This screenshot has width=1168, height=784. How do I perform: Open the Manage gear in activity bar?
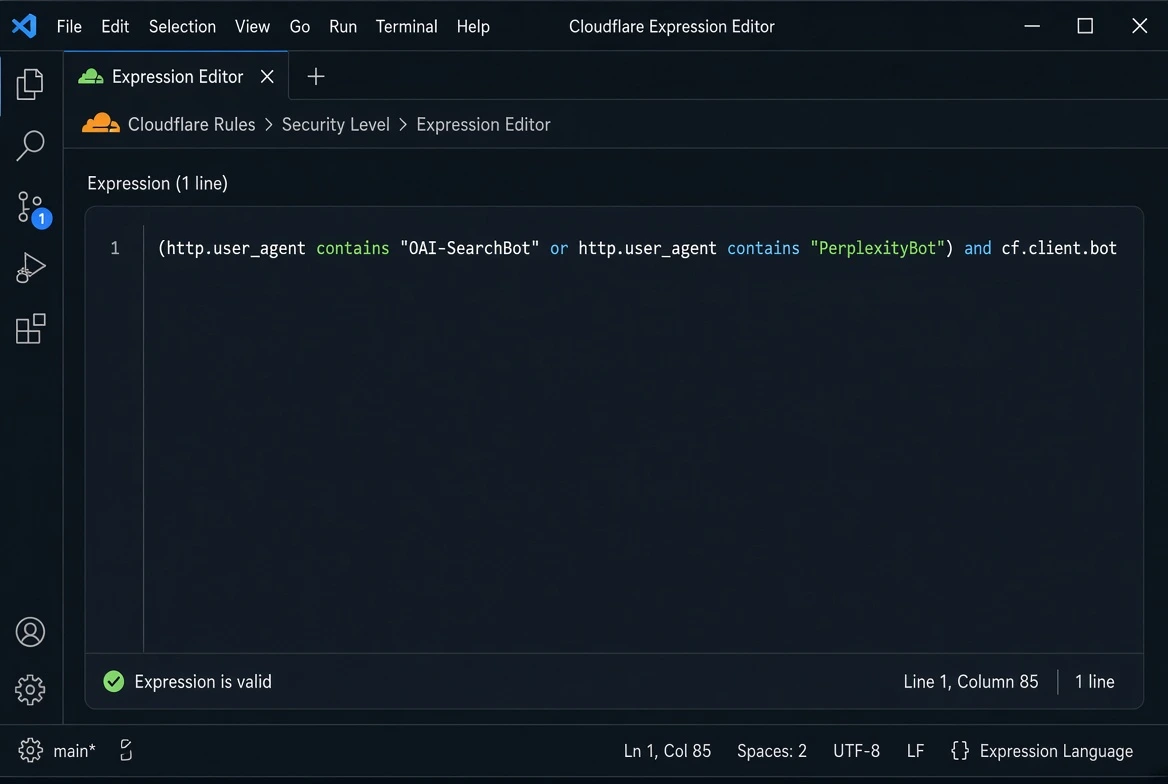pyautogui.click(x=30, y=690)
